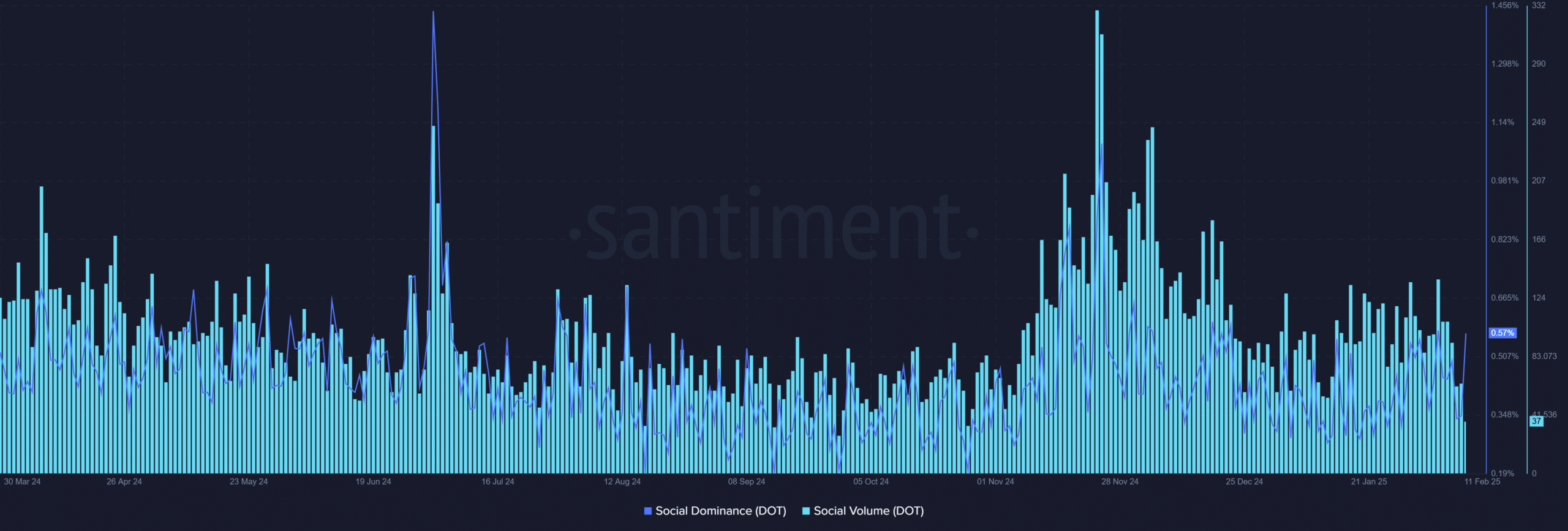
Task: Click the 0.348% axis label
Action: coord(1505,415)
